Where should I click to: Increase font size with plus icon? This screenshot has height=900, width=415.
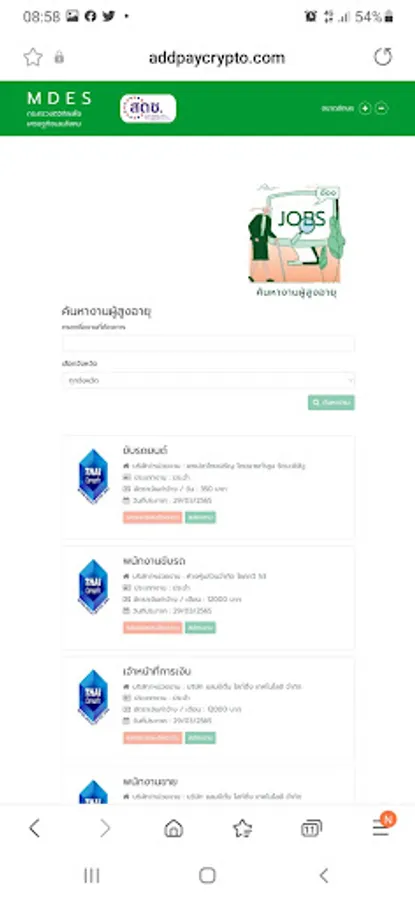tap(364, 108)
